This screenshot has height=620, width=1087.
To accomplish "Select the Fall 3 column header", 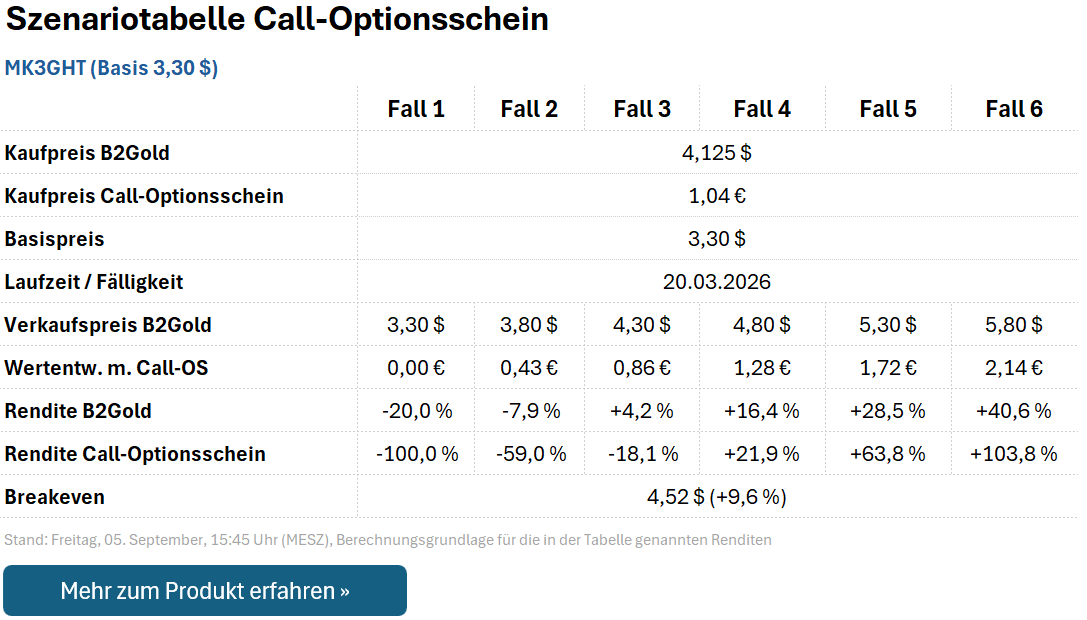I will pos(642,109).
